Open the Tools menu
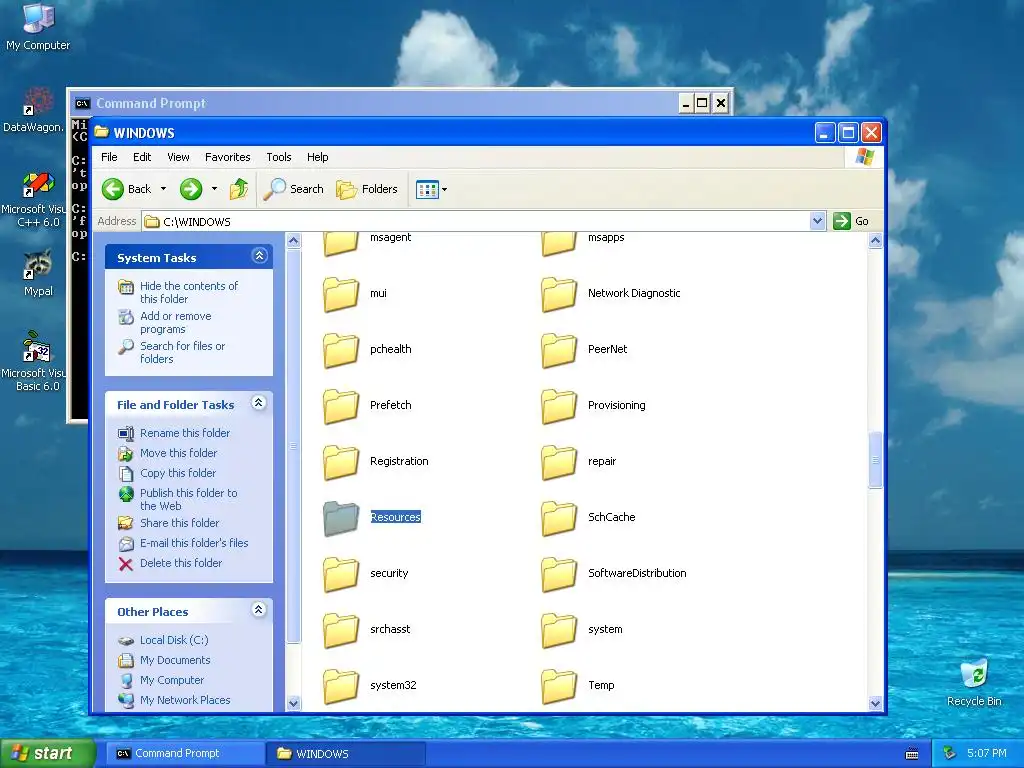The height and width of the screenshot is (768, 1024). point(279,157)
